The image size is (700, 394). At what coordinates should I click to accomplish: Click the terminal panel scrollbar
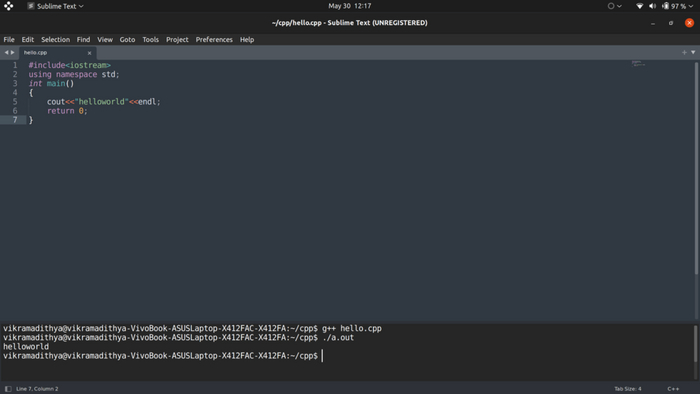pyautogui.click(x=696, y=344)
